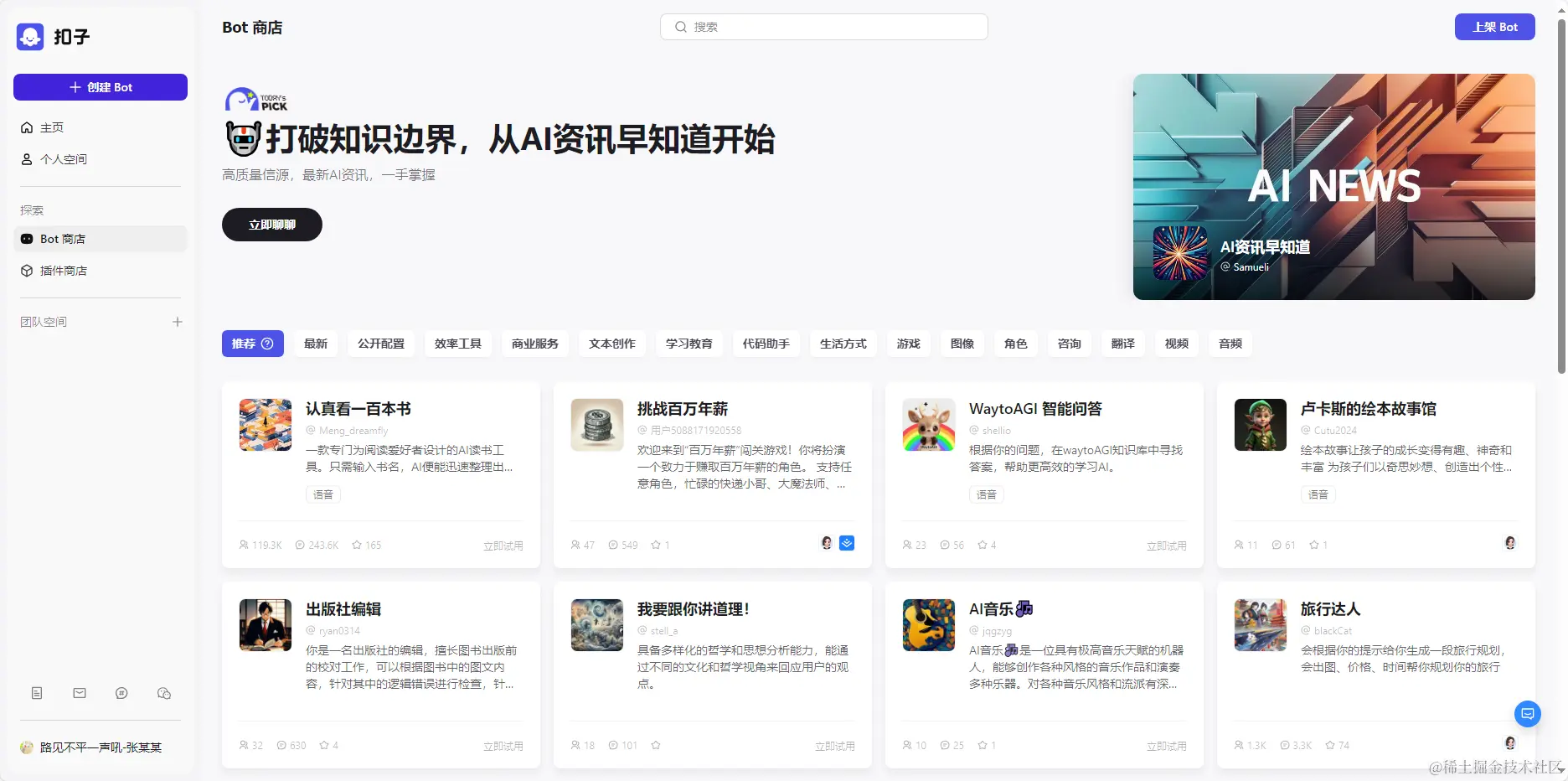Click 立即试用 on 出版社编辑 card
Viewport: 1568px width, 781px height.
(x=503, y=746)
